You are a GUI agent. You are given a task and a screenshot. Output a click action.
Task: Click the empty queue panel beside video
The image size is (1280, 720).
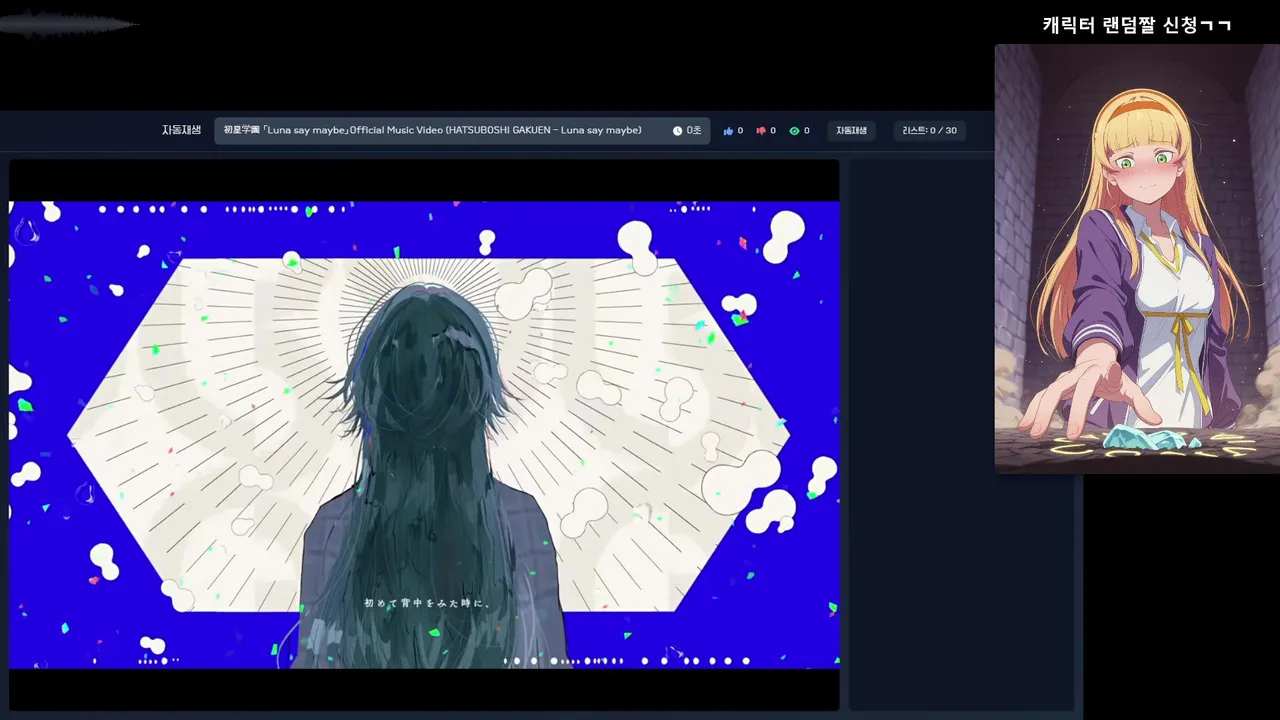961,435
